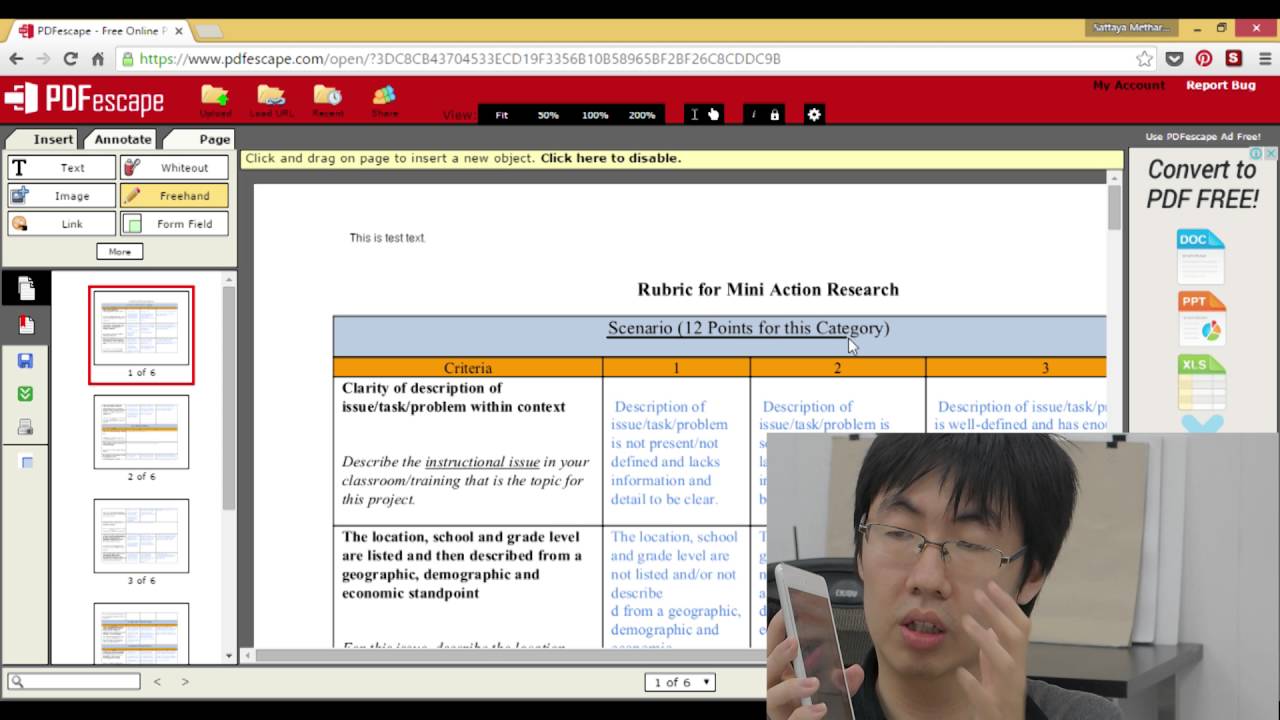This screenshot has height=720, width=1280.
Task: Click the search magnifier icon in bottom bar
Action: point(16,682)
